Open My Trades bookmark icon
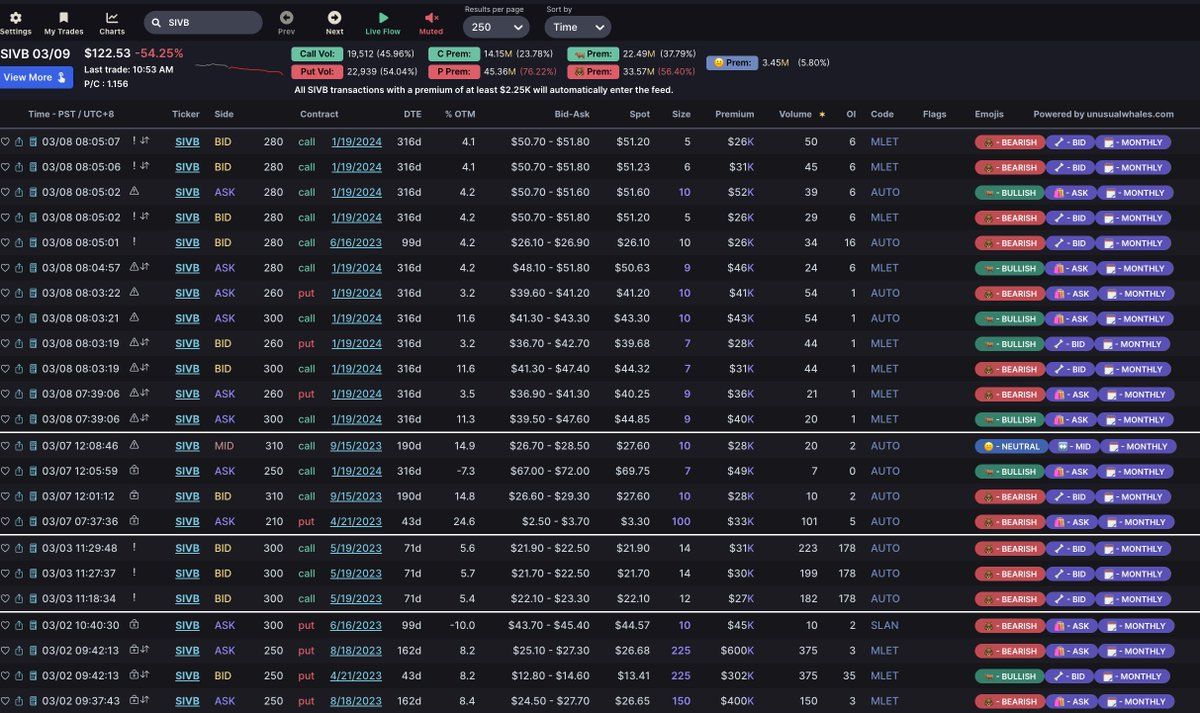The height and width of the screenshot is (713, 1200). point(63,18)
